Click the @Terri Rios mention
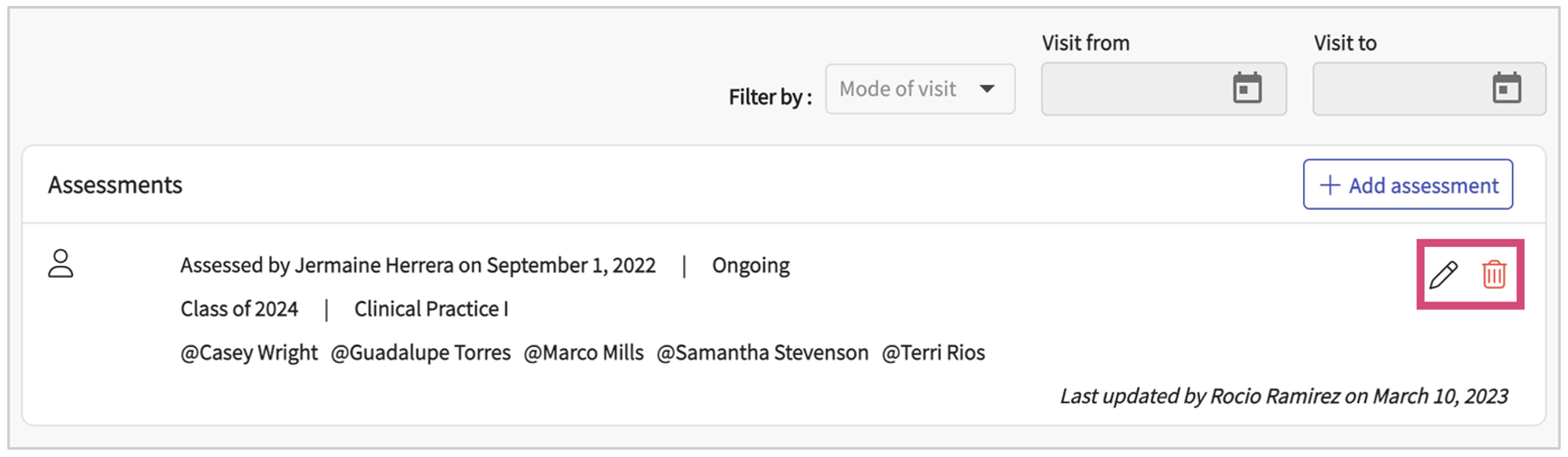Screen dimensions: 1568x457 [933, 353]
